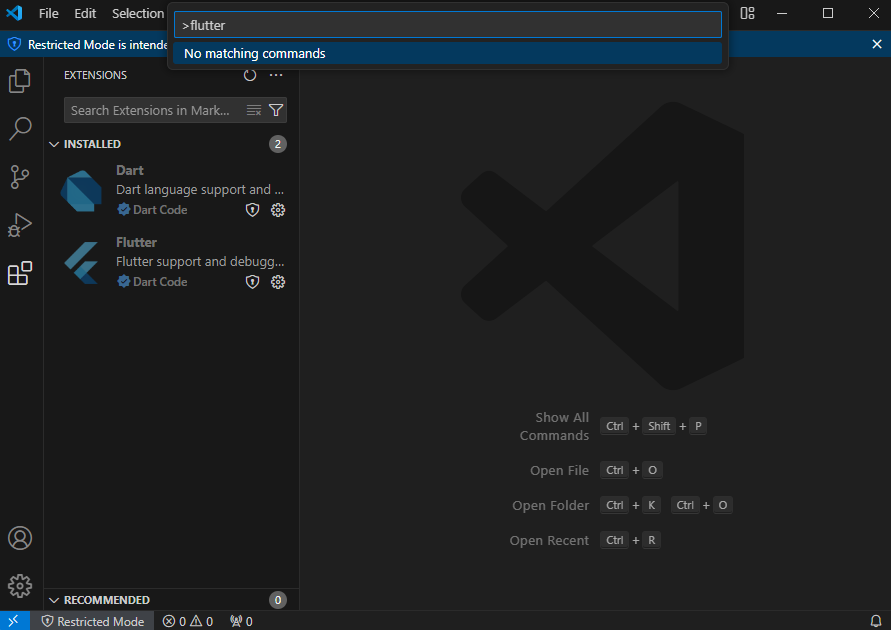Click the Flutter extension logo

point(81,262)
